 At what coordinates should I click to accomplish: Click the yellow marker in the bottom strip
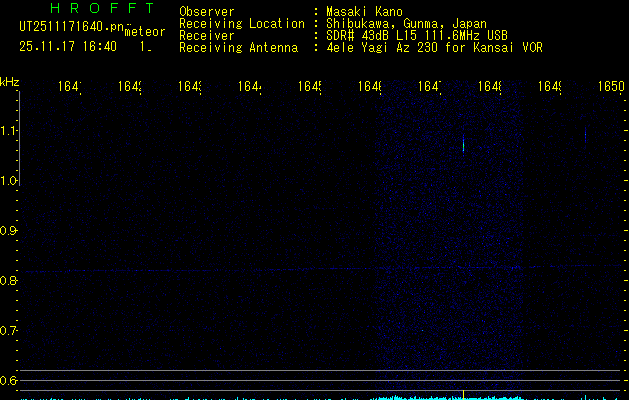[463, 395]
